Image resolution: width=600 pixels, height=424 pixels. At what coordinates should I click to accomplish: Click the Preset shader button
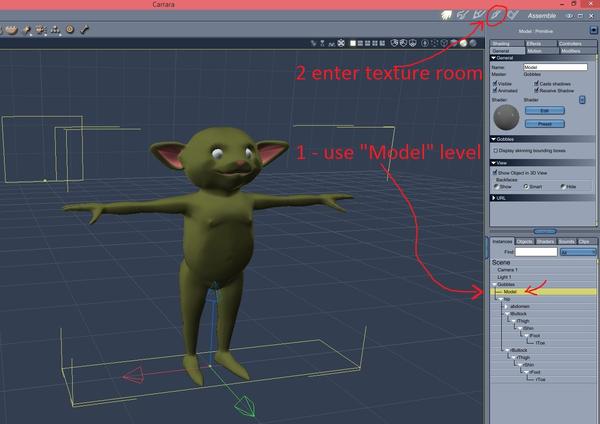point(545,124)
